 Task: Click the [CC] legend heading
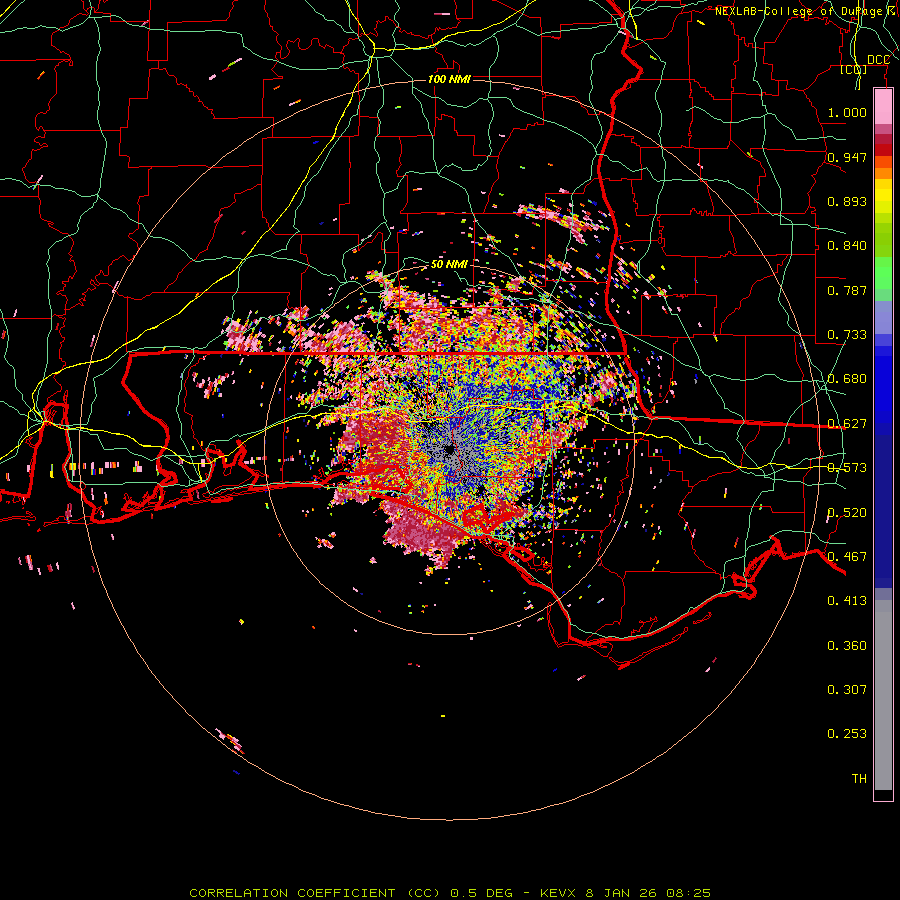pos(854,69)
